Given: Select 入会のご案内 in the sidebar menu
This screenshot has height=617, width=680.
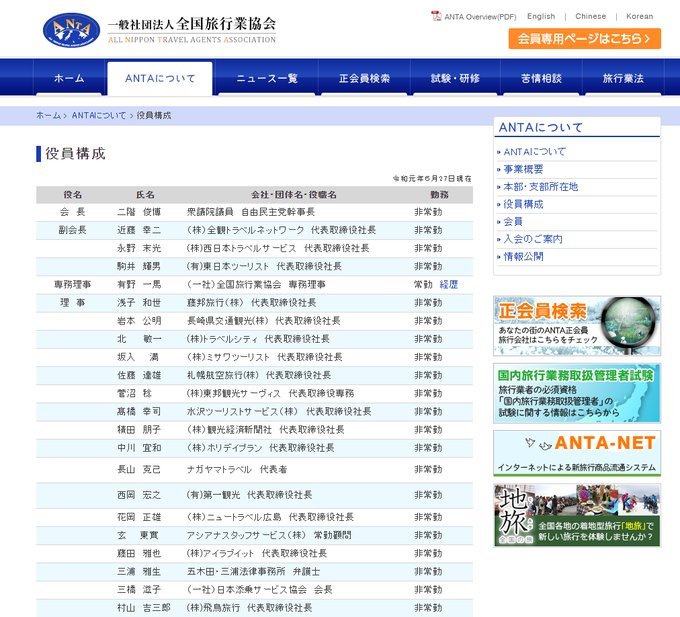Looking at the screenshot, I should 533,239.
